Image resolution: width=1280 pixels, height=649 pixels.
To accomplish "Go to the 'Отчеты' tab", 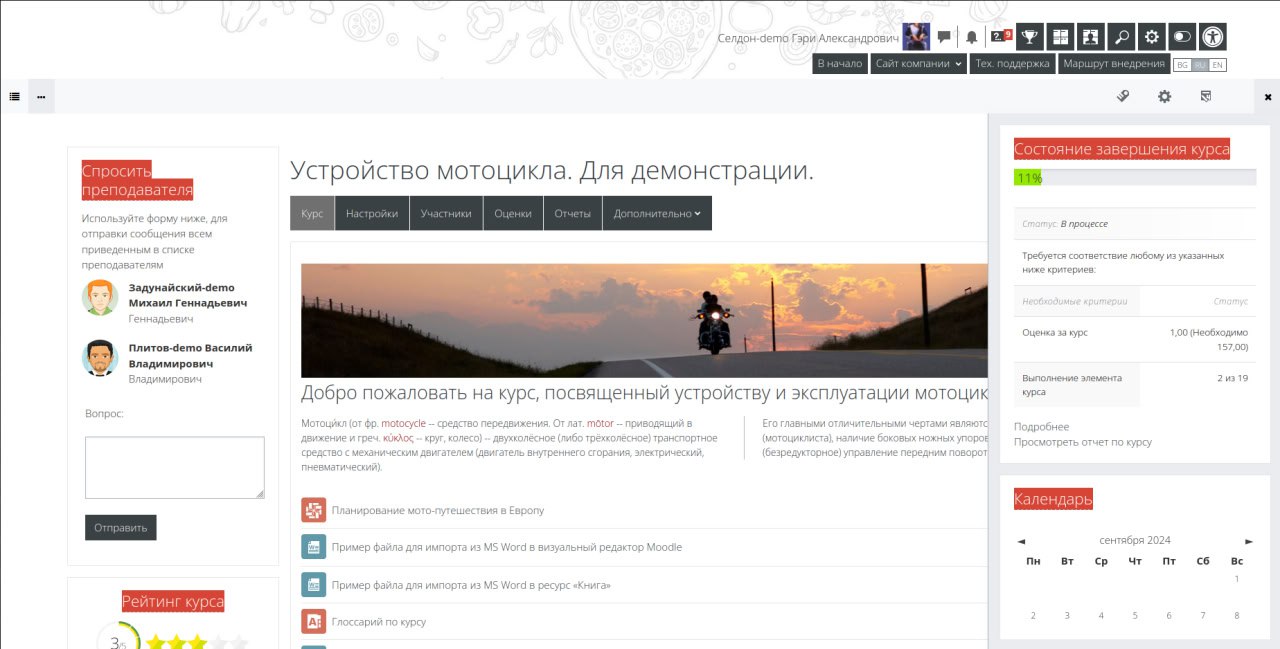I will coord(573,213).
